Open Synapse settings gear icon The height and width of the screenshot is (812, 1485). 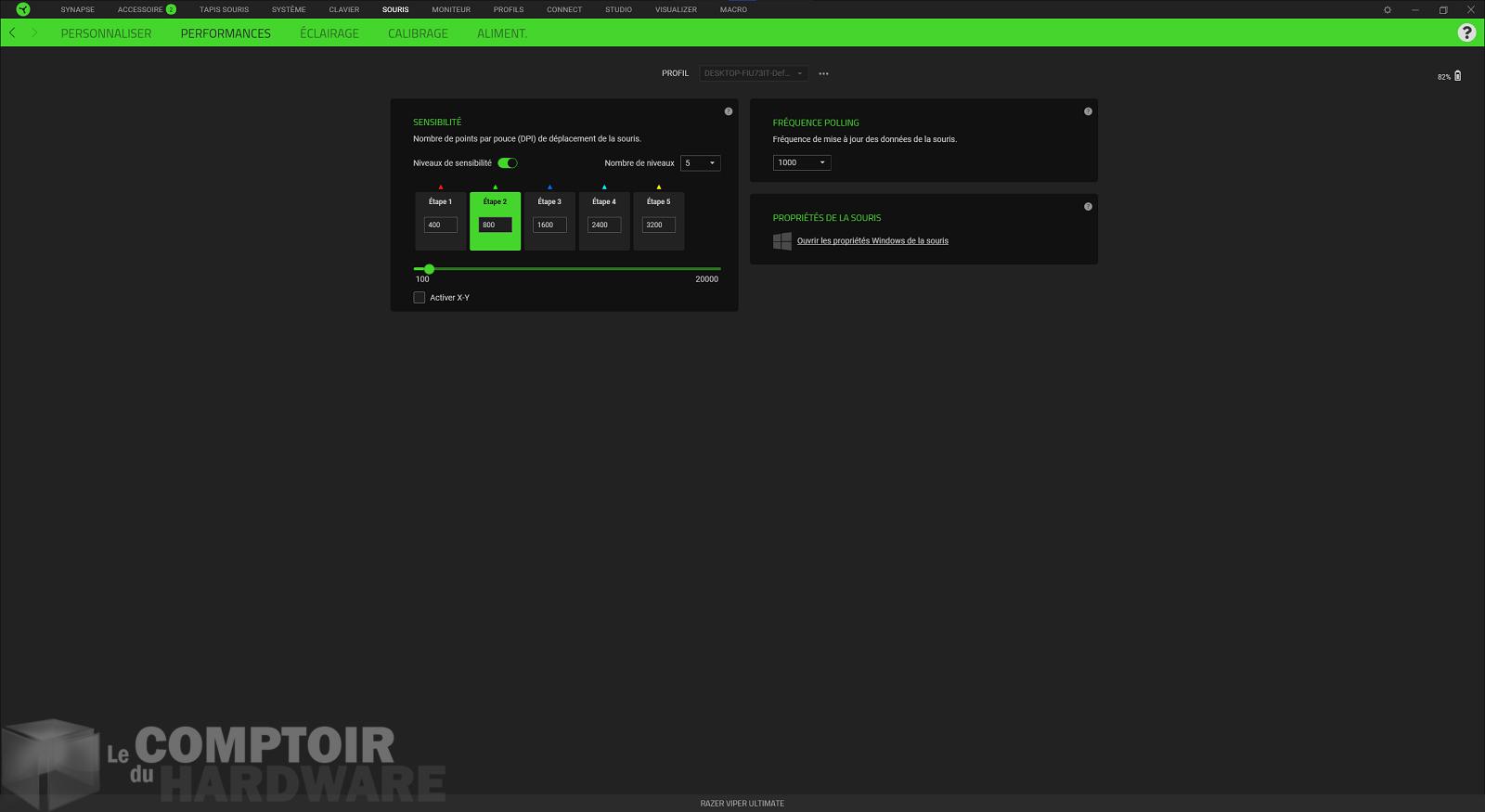1388,9
